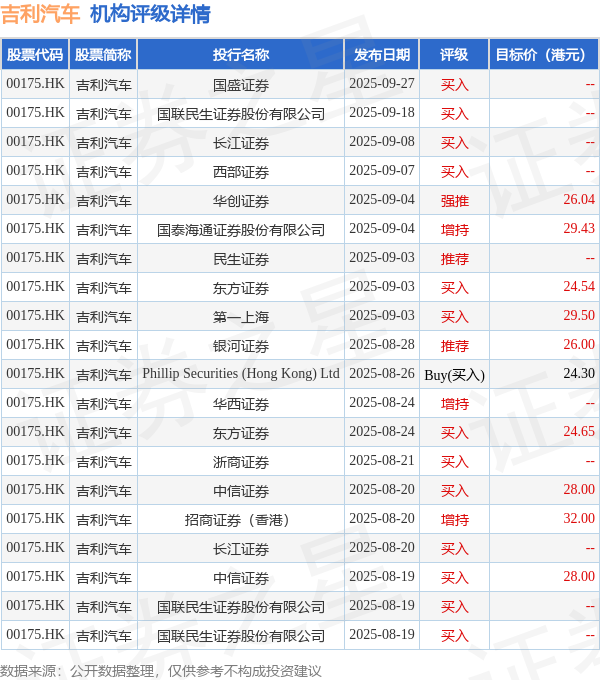Click 增持 rating in 国泰海通 row
Screen dimensions: 600x680
(x=455, y=230)
